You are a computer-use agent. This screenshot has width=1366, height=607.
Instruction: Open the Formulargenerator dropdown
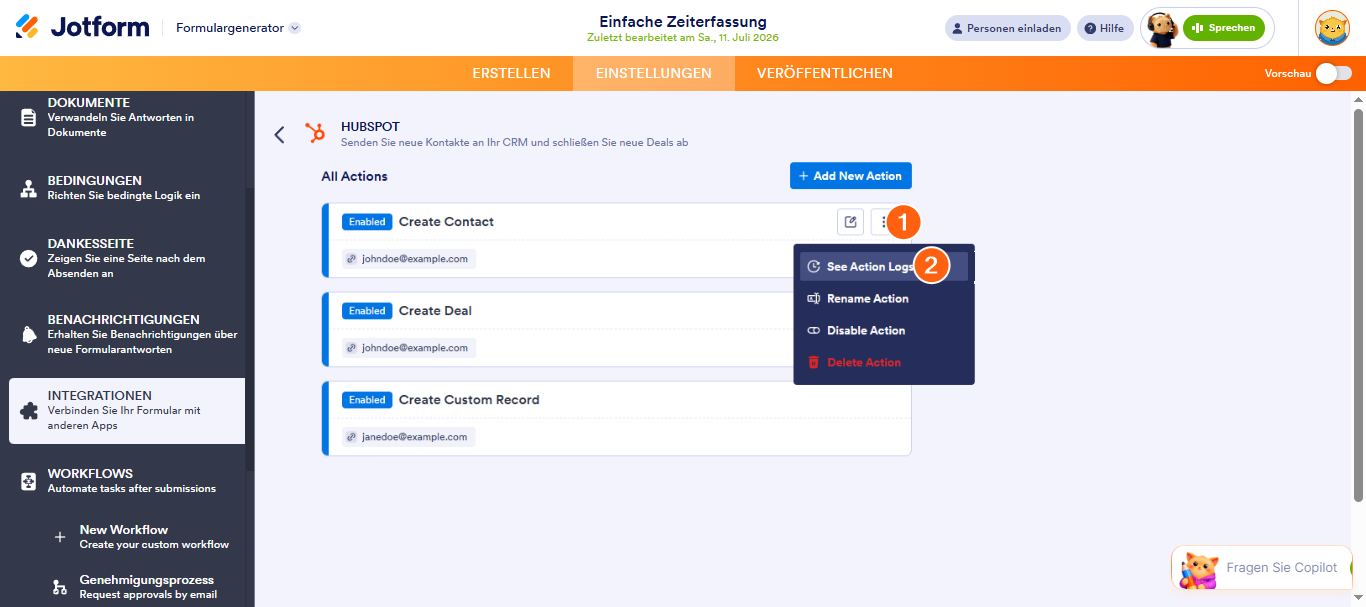click(x=238, y=28)
